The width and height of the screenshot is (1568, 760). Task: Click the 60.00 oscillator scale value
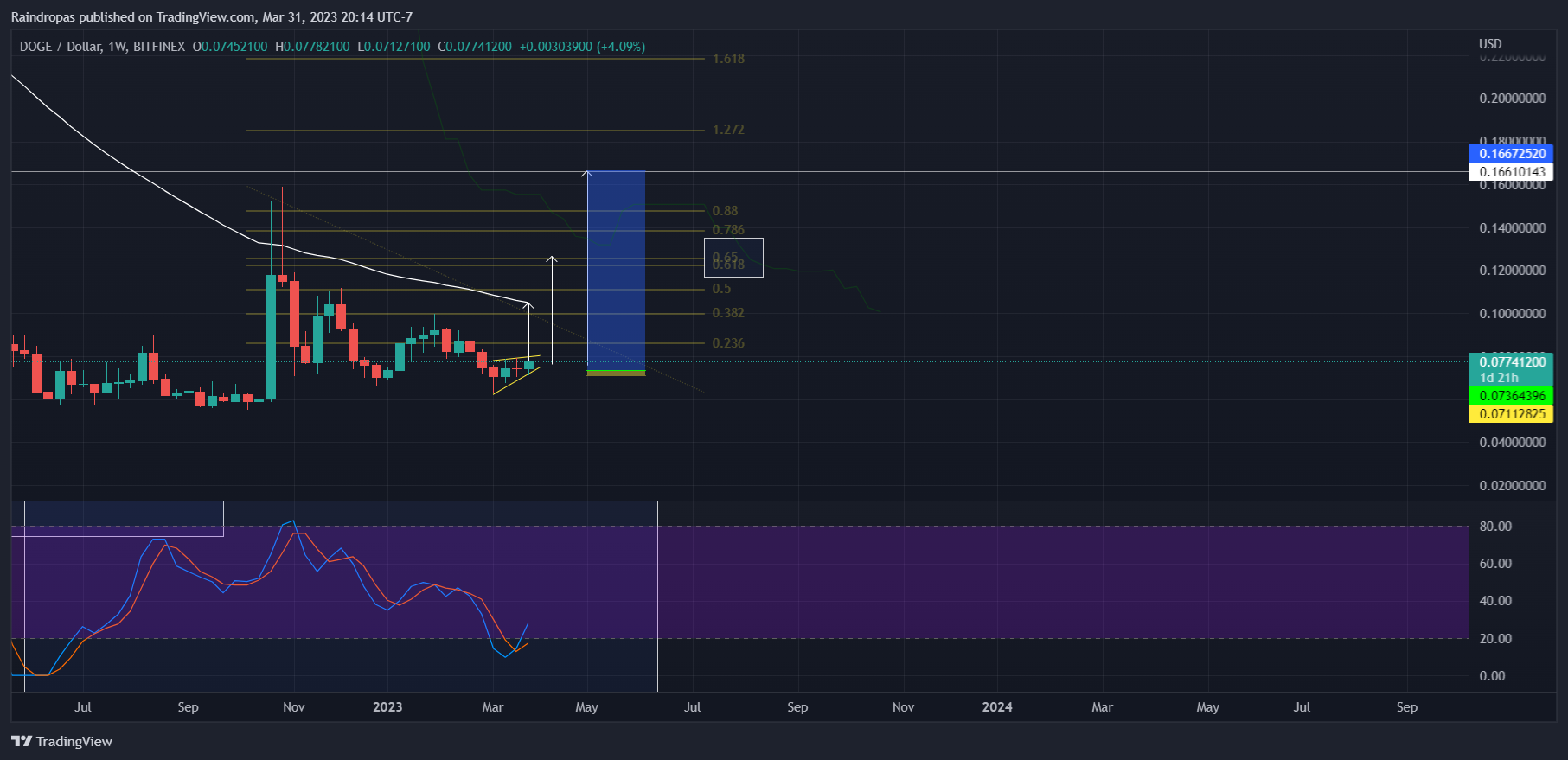(1495, 564)
